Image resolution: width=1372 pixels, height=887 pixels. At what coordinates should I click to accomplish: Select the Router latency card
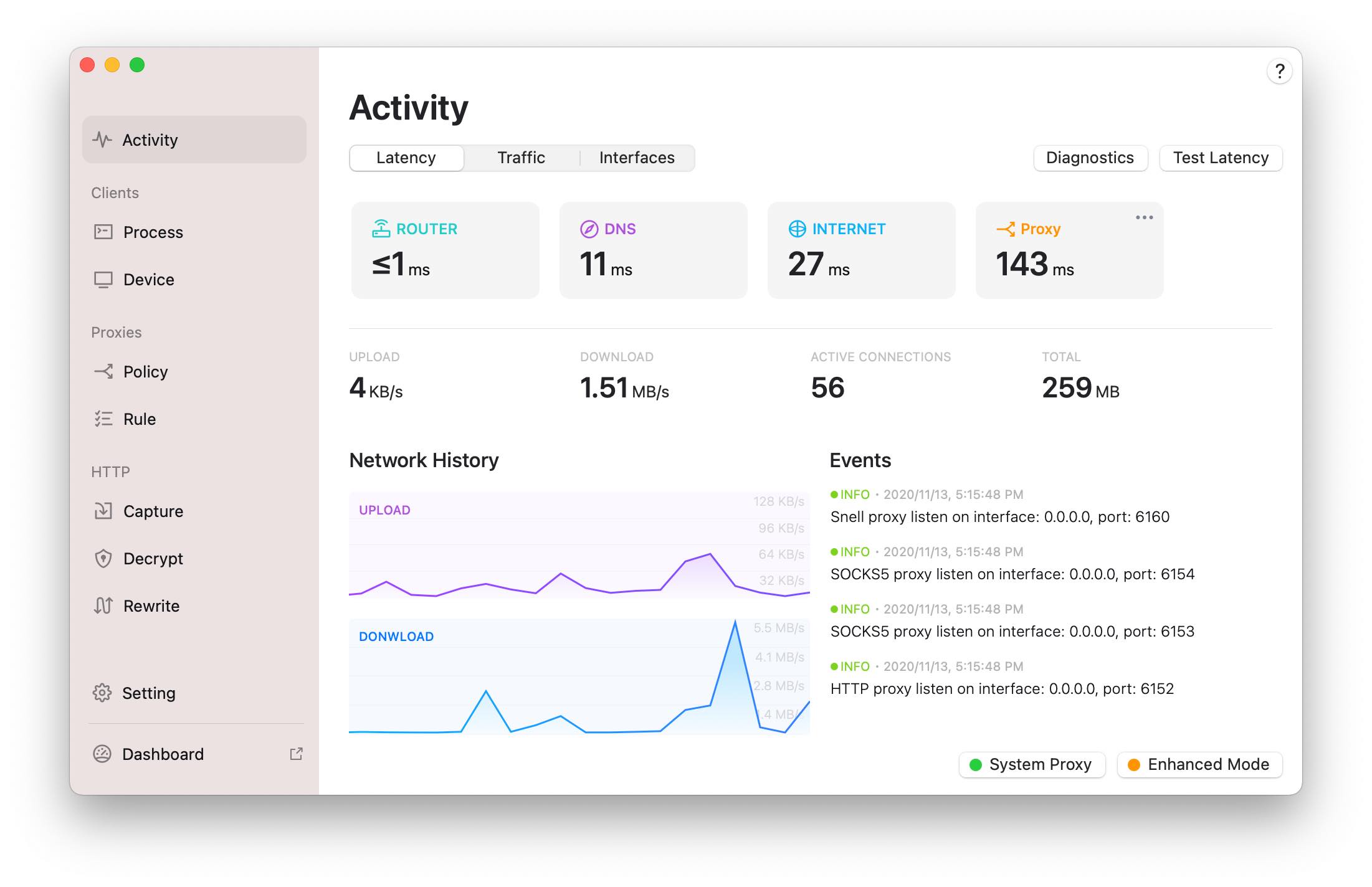click(x=445, y=250)
